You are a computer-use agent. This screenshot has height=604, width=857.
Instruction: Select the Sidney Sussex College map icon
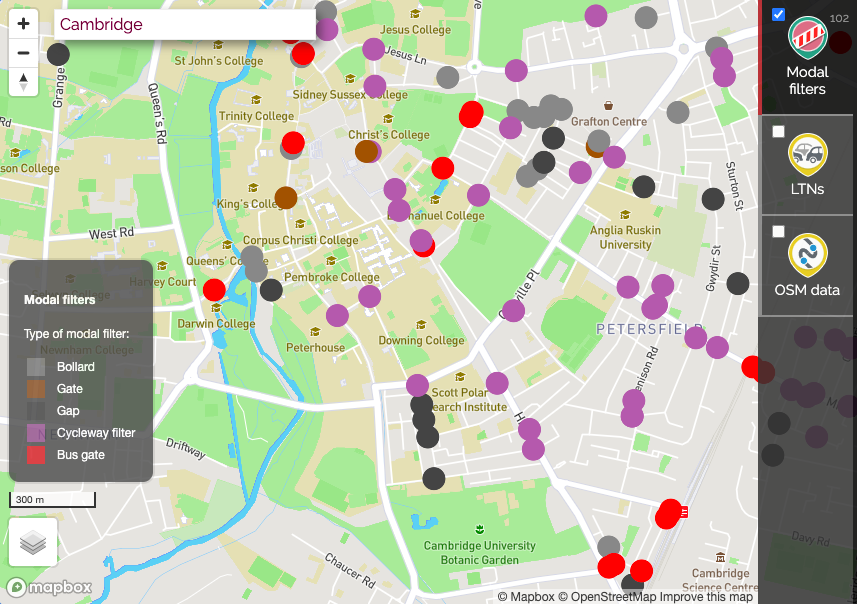click(x=350, y=79)
